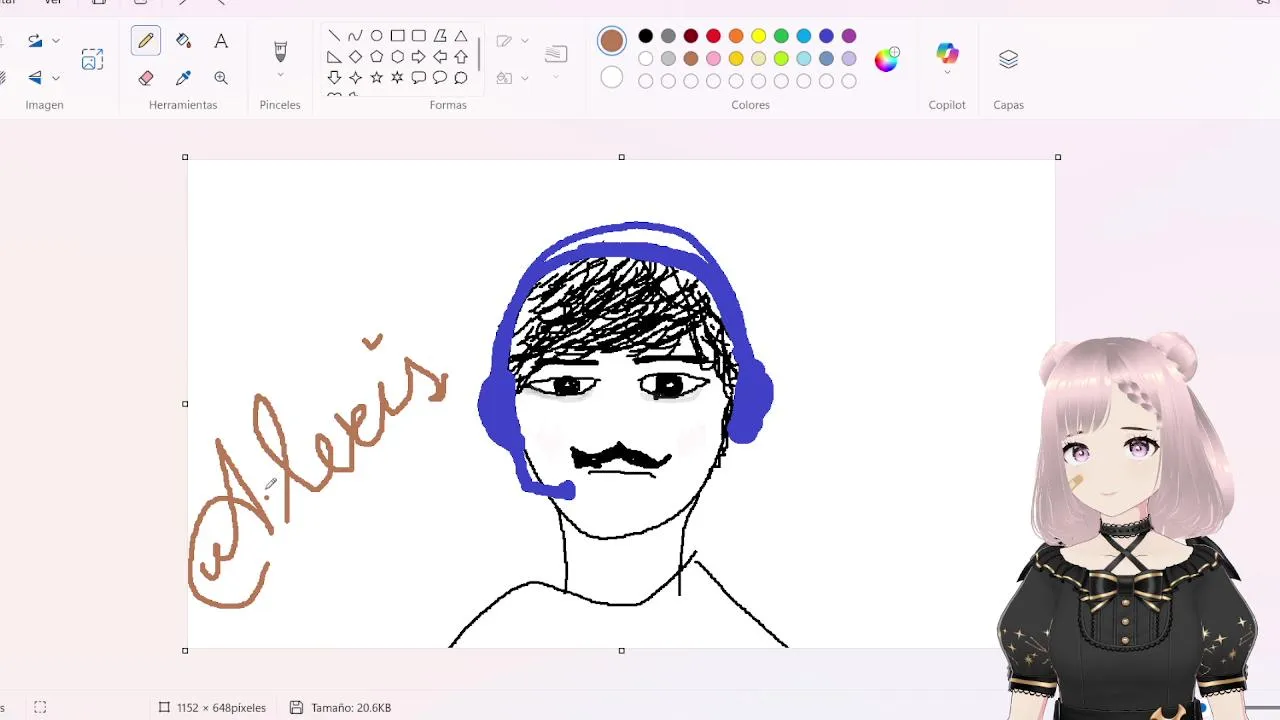
Task: Select the Color picker eyedropper tool
Action: coord(183,78)
